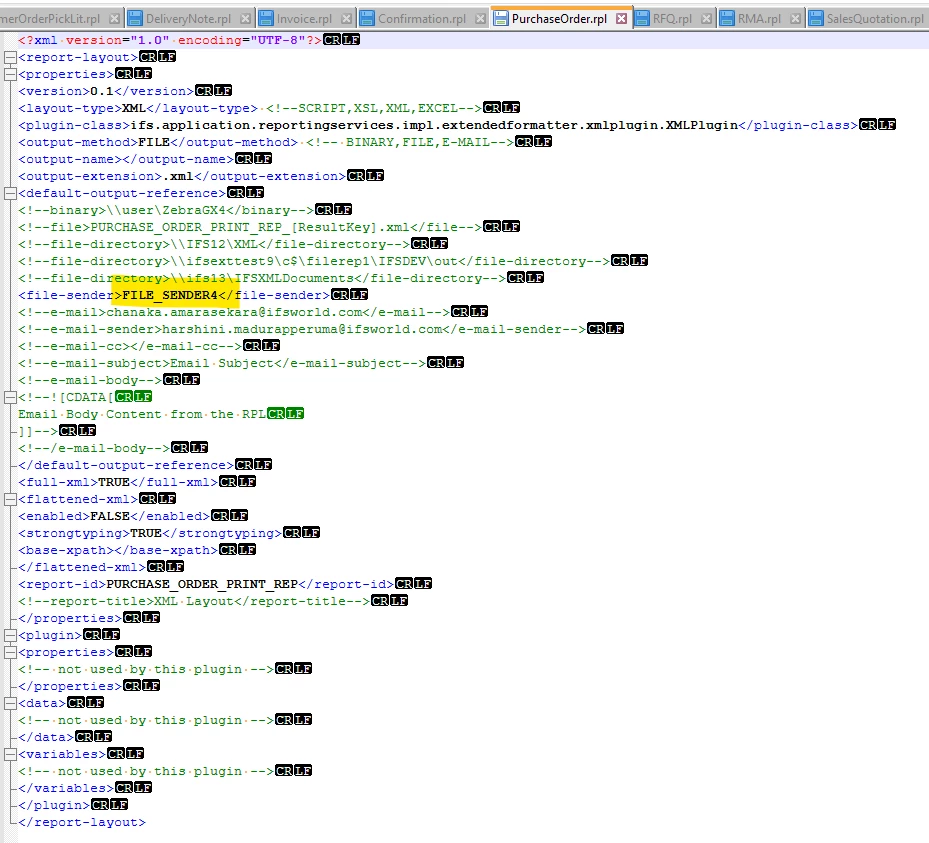Click the RMA.rpl save-state disk icon
The image size is (929, 843).
(728, 19)
